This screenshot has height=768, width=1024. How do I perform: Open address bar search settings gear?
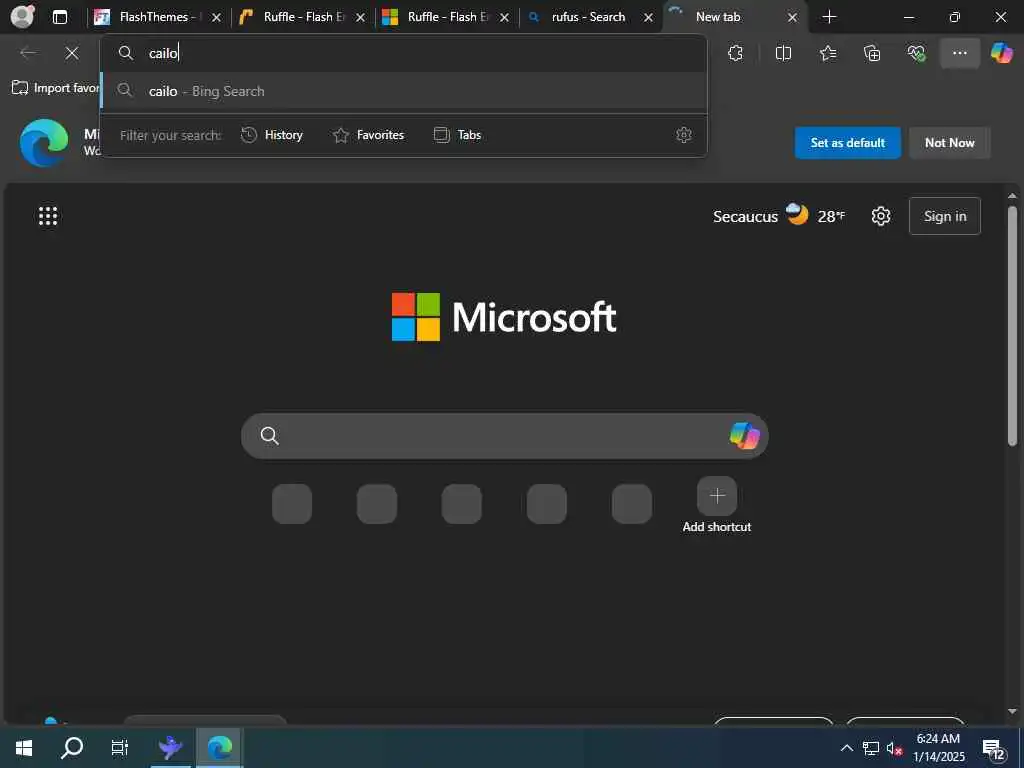683,135
